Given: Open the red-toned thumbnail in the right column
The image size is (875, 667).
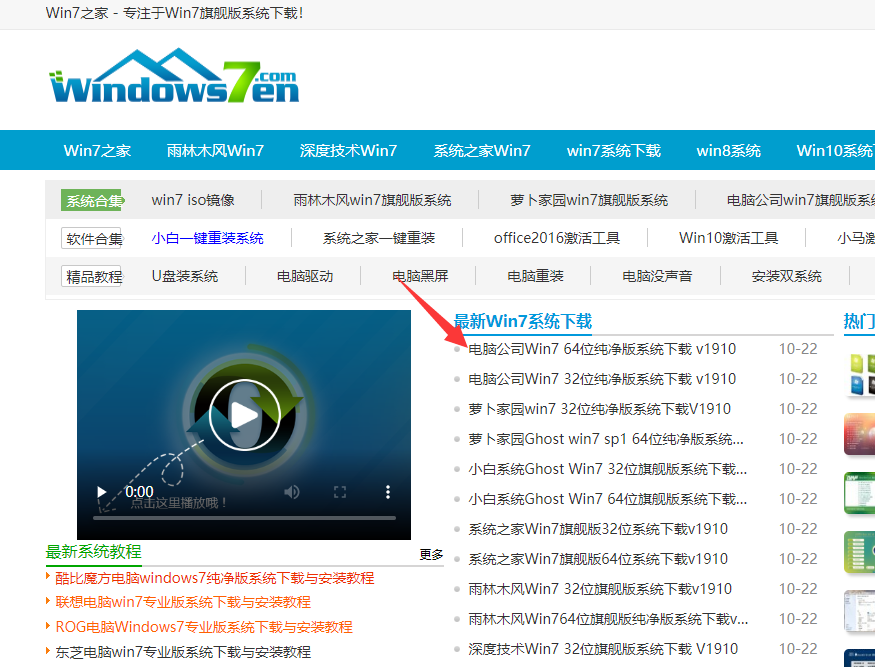Looking at the screenshot, I should [859, 434].
